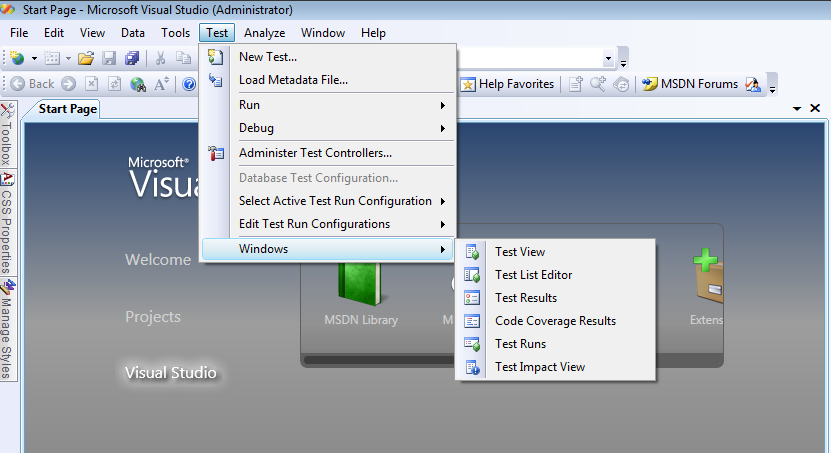Viewport: 831px width, 453px height.
Task: Click the Save floppy disk icon
Action: pos(109,58)
